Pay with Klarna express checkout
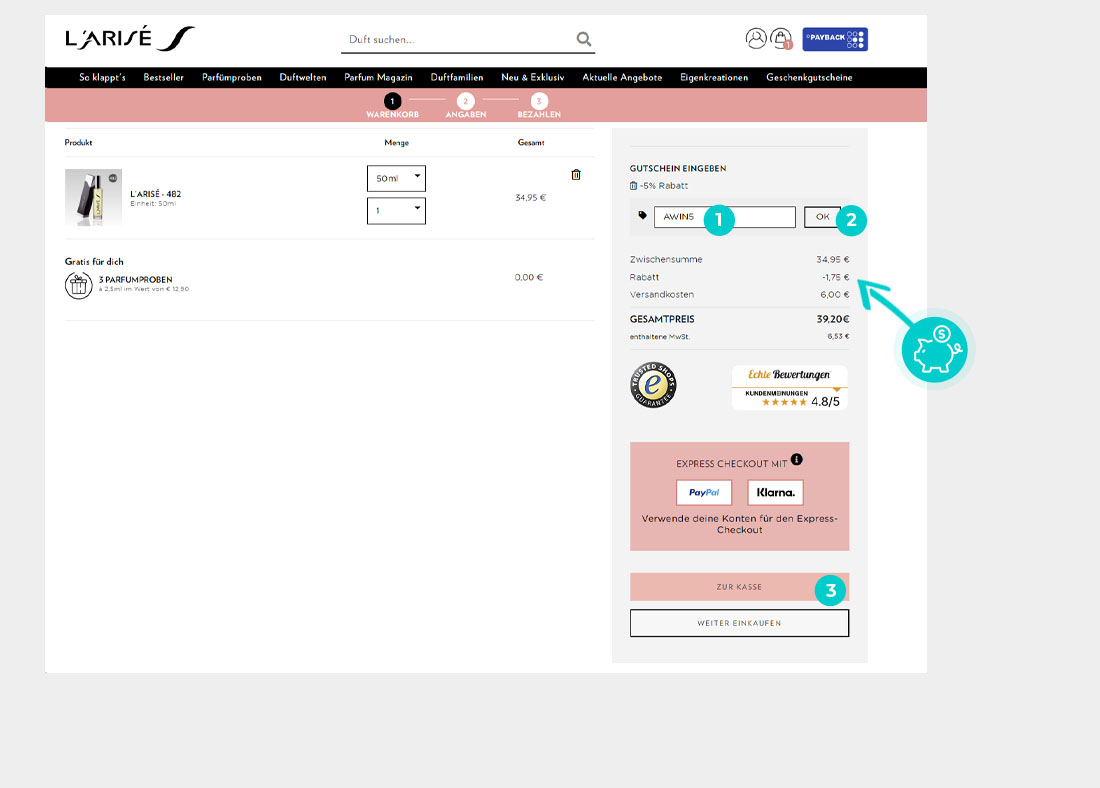The image size is (1100, 788). 775,493
